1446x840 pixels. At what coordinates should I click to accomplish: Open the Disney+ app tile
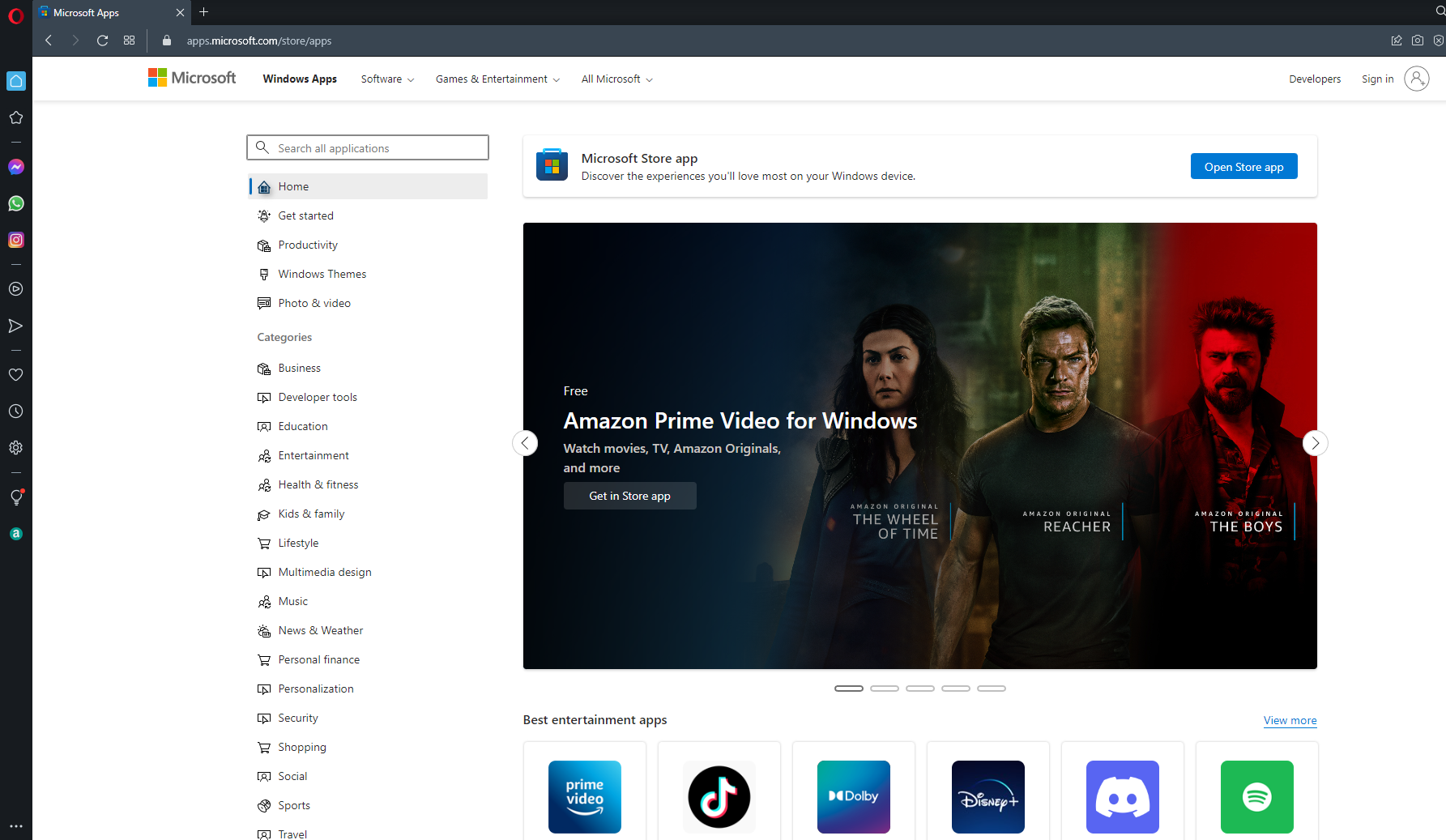[x=988, y=797]
